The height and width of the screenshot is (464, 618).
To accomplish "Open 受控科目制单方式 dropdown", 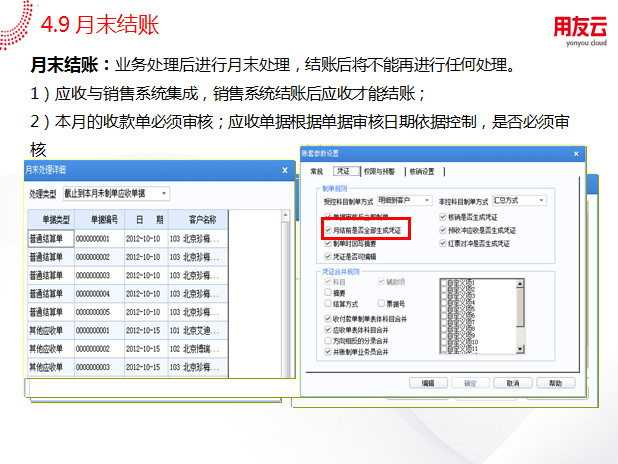I will click(426, 200).
